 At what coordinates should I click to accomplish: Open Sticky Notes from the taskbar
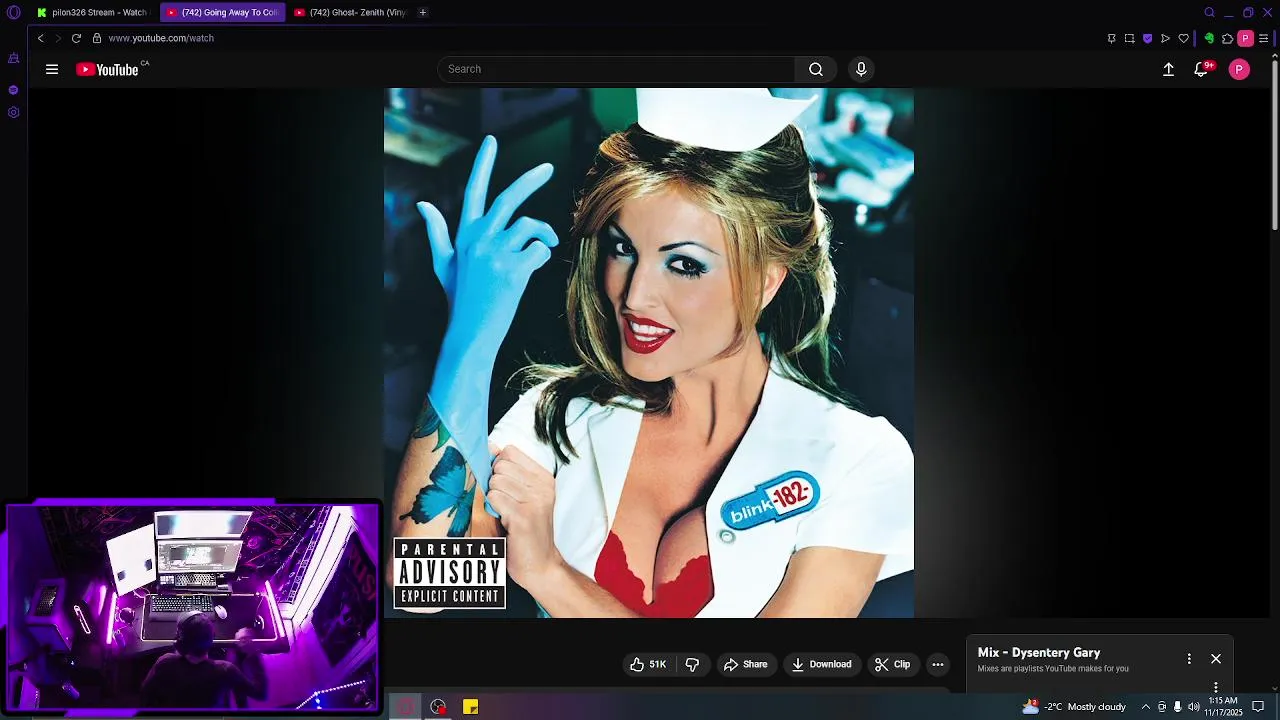(x=470, y=707)
